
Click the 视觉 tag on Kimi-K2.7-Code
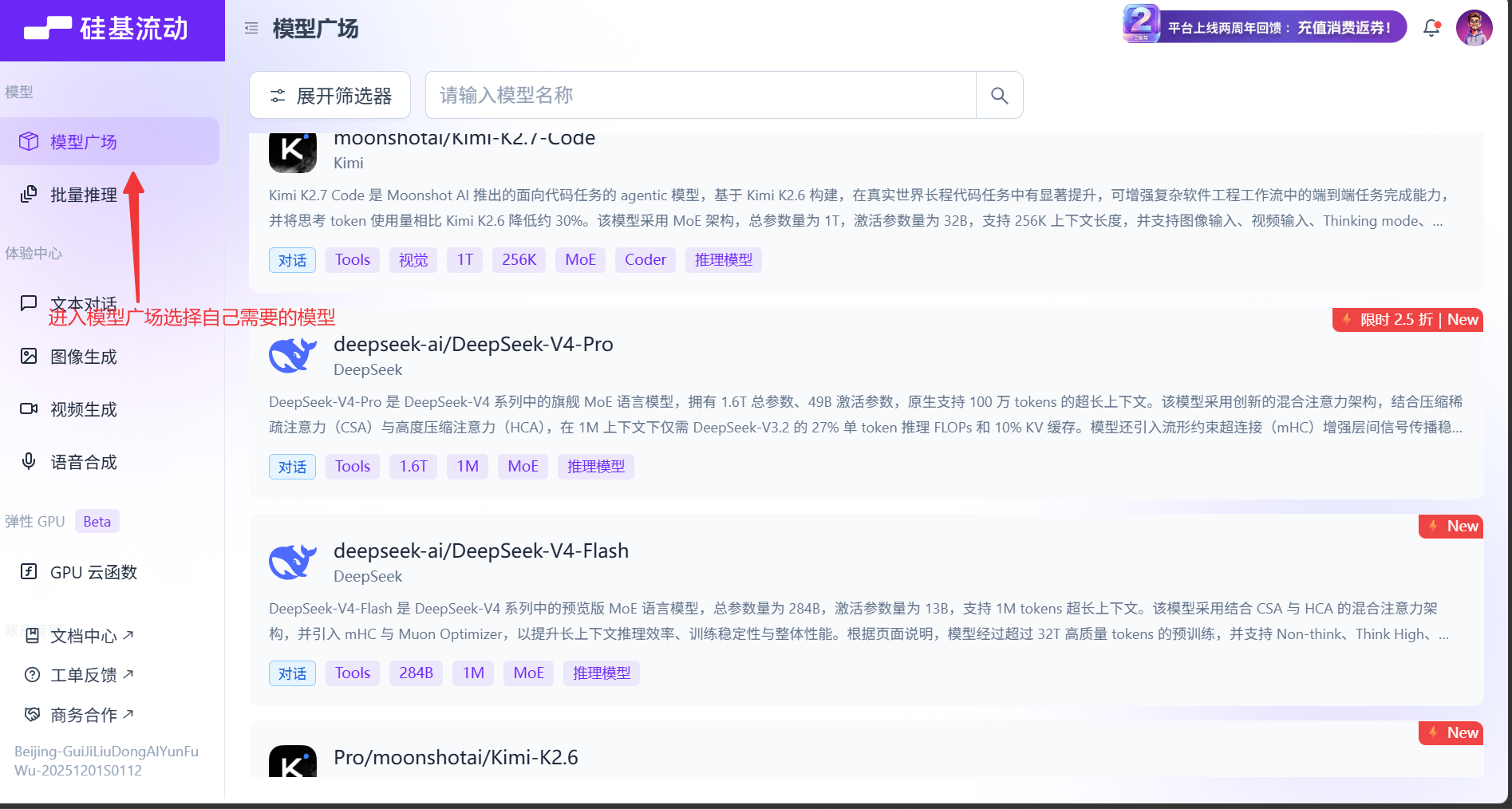point(413,260)
